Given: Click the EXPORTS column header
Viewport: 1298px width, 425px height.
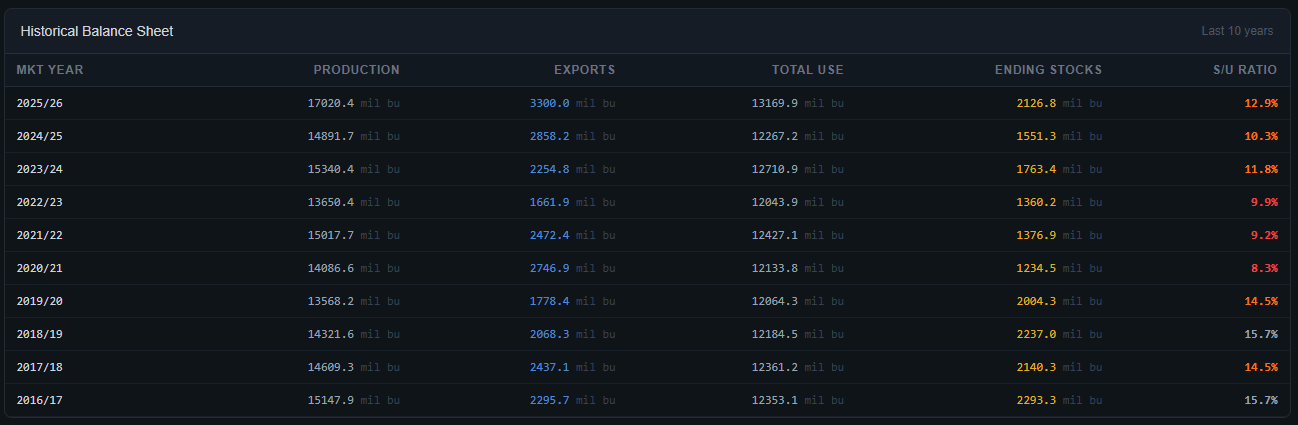Looking at the screenshot, I should click(584, 70).
